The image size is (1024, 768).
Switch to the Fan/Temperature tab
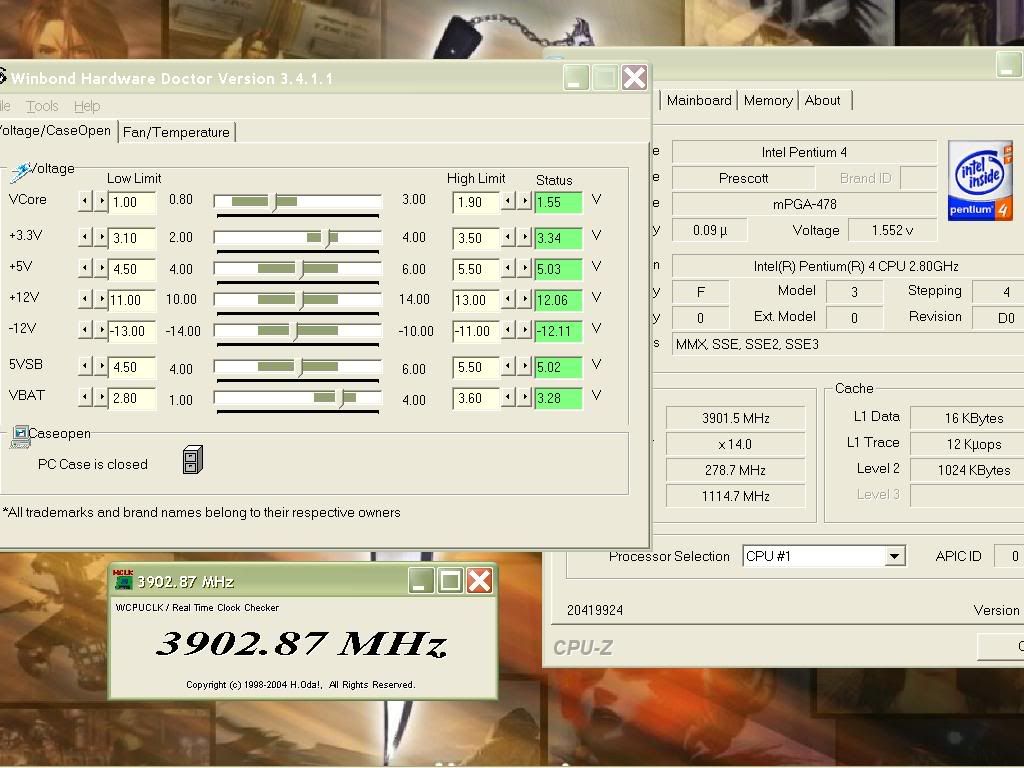point(176,132)
